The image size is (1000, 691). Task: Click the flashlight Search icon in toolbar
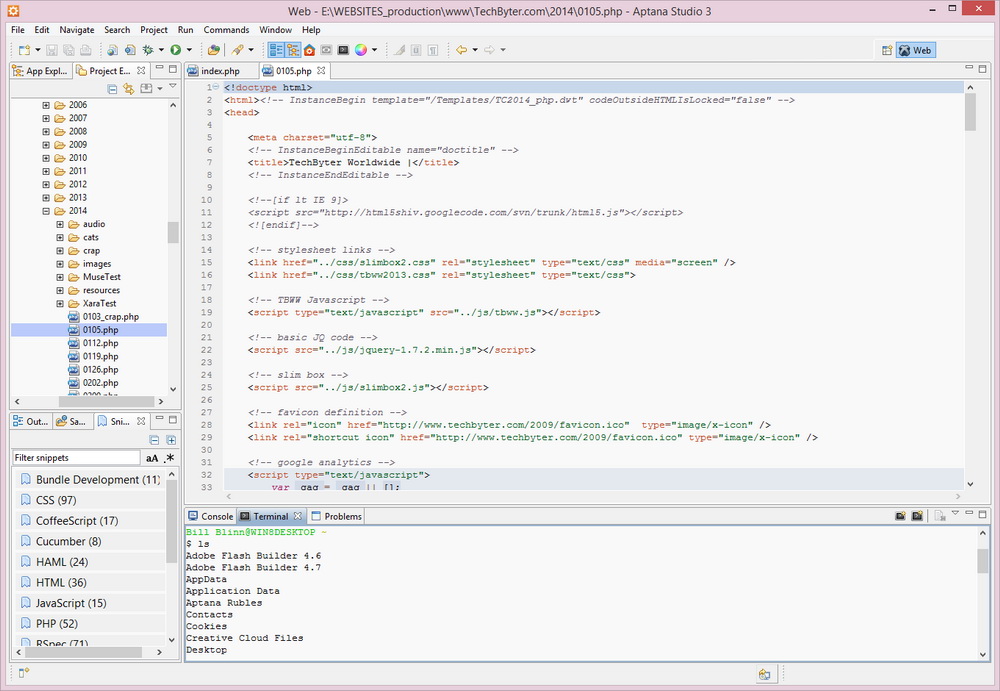[237, 50]
